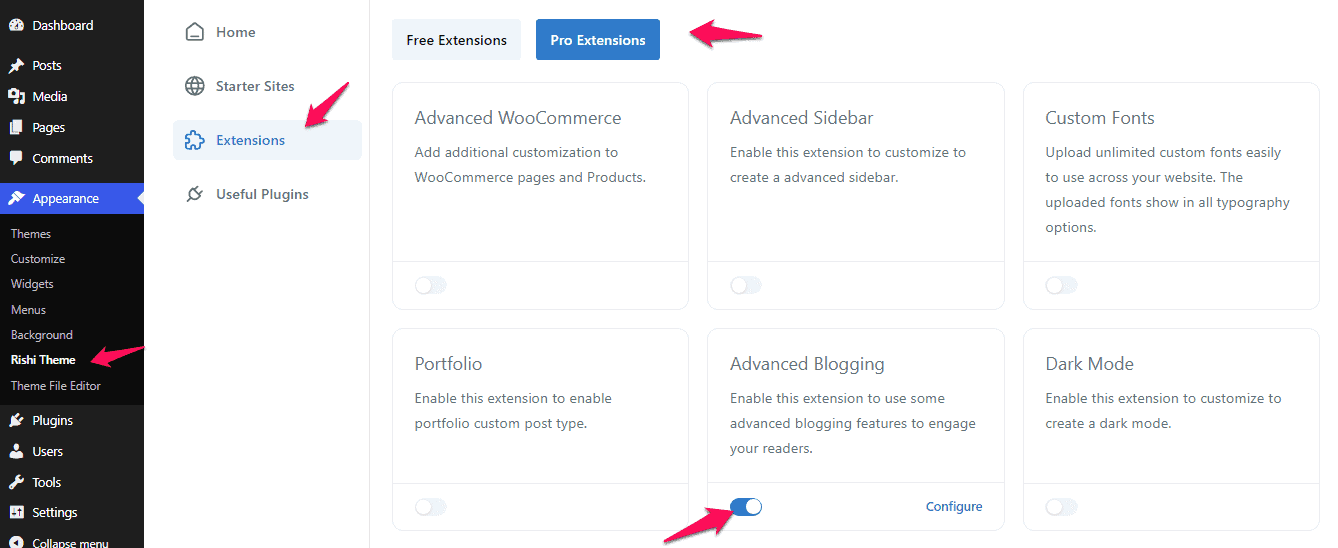Click the Dashboard gauge icon
1338x548 pixels.
[16, 25]
